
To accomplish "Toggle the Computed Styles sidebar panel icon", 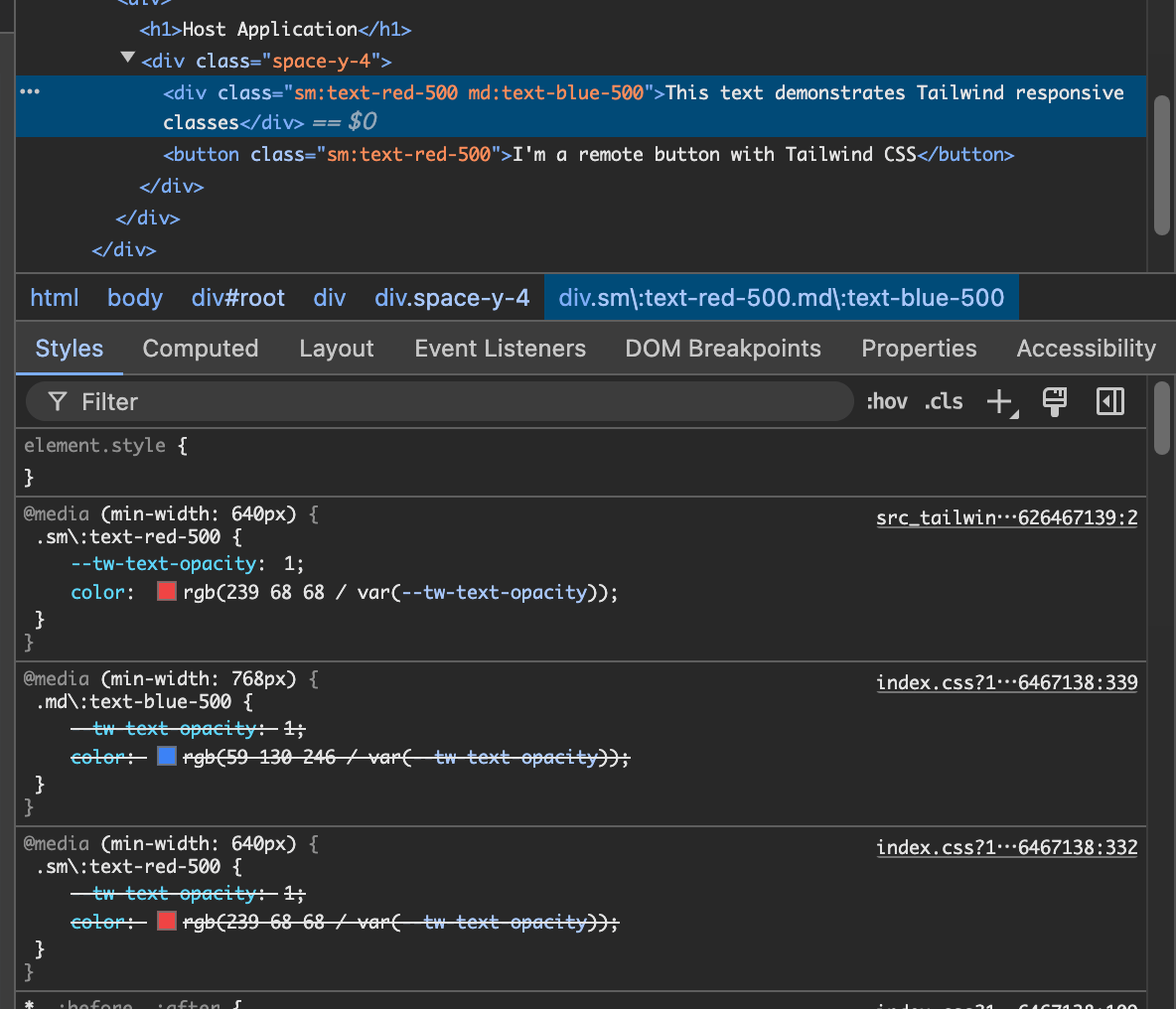I will coord(1109,401).
